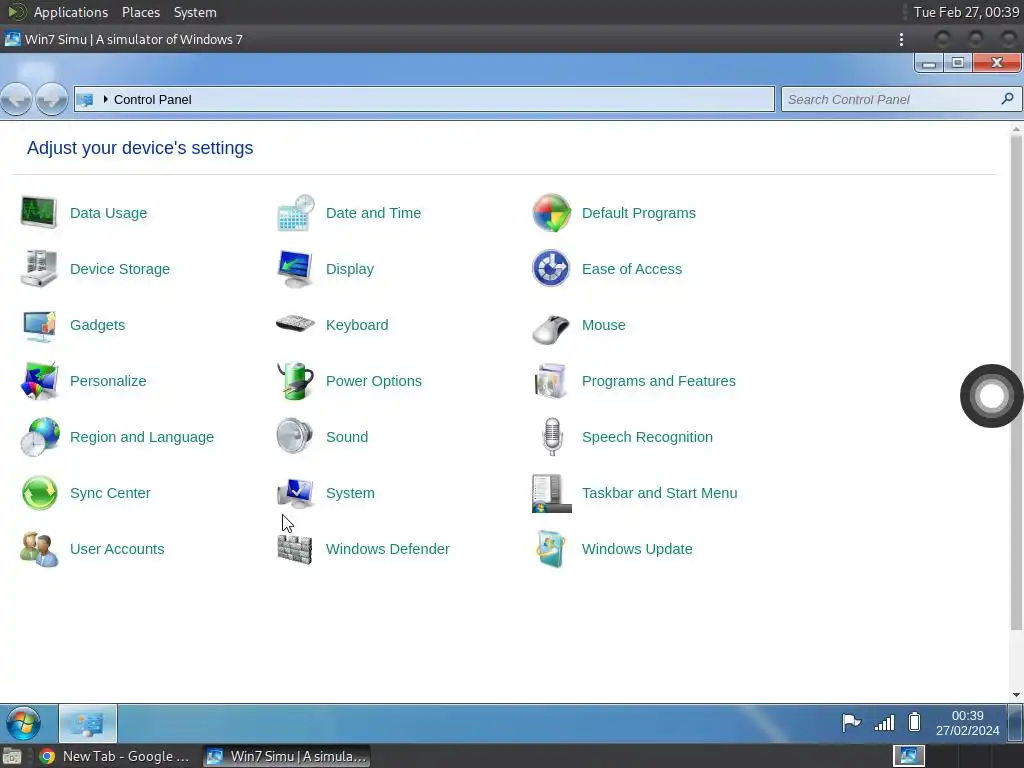Open the Windows Defender link
This screenshot has height=768, width=1024.
coord(387,550)
